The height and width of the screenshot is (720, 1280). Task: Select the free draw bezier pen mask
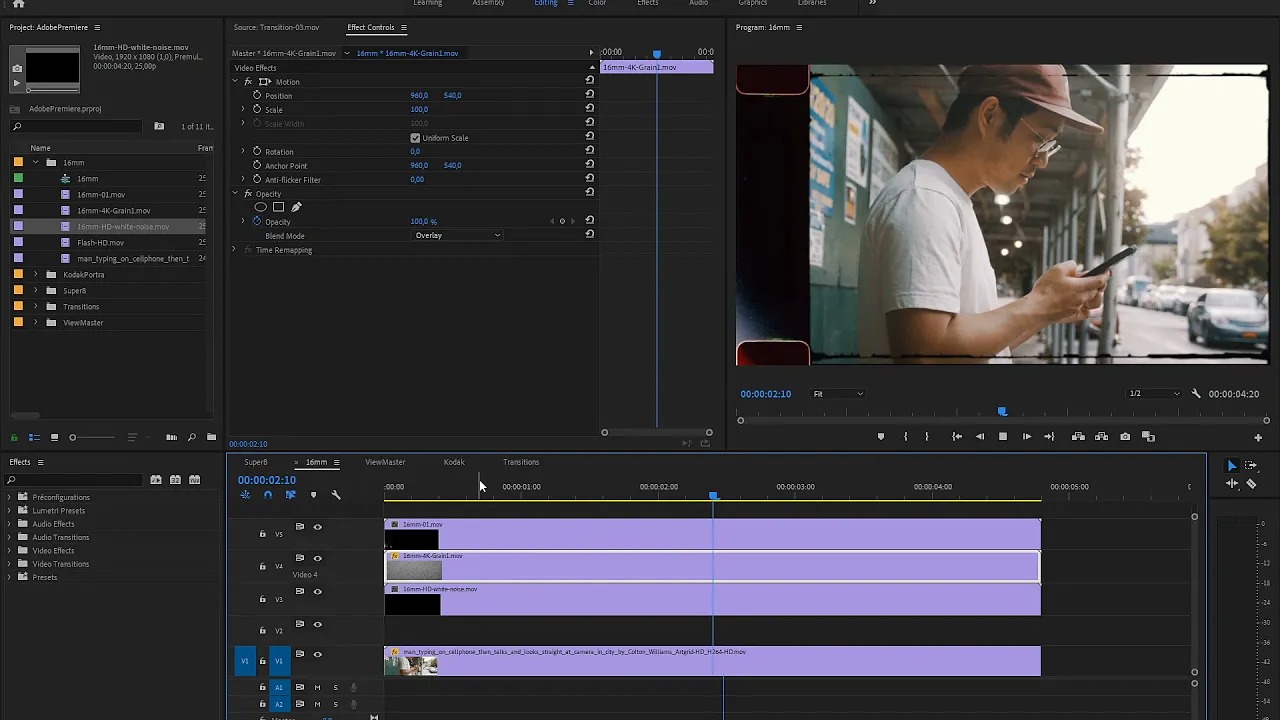pyautogui.click(x=296, y=207)
